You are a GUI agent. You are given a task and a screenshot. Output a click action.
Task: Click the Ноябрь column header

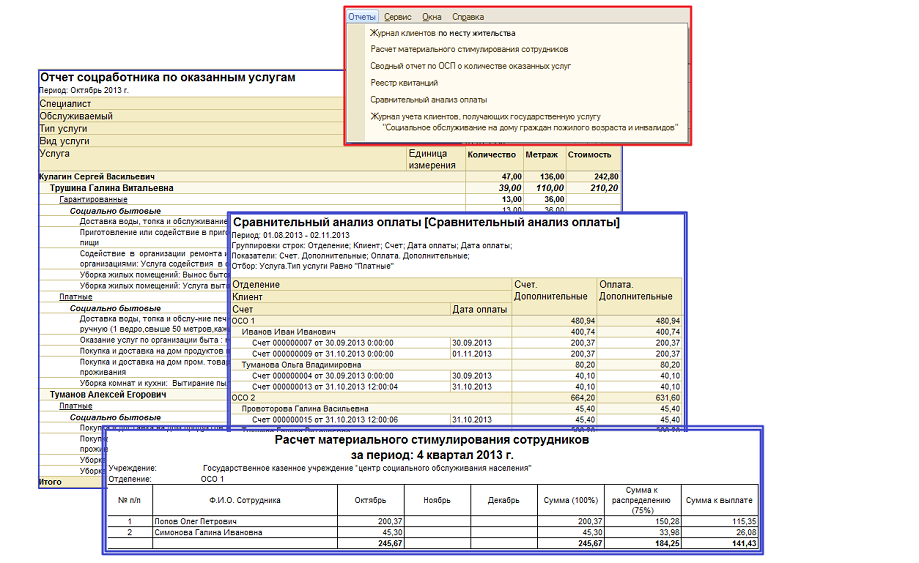point(437,500)
